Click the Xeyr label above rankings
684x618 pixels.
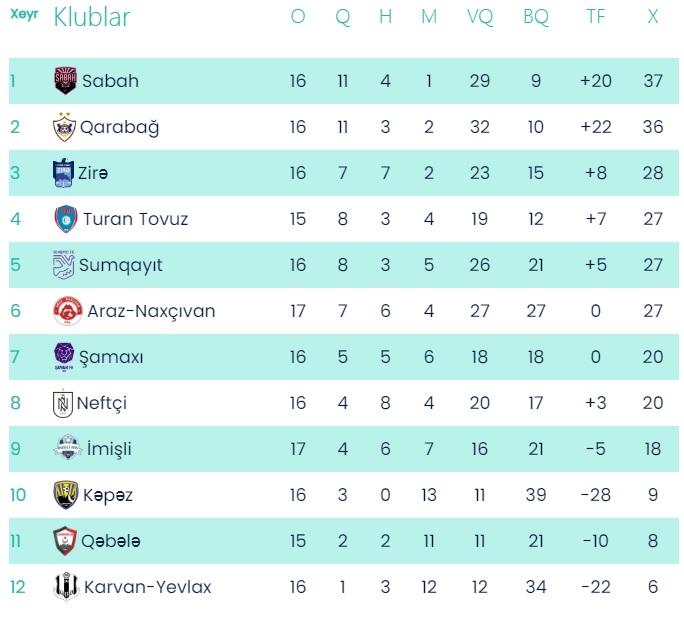(x=24, y=14)
